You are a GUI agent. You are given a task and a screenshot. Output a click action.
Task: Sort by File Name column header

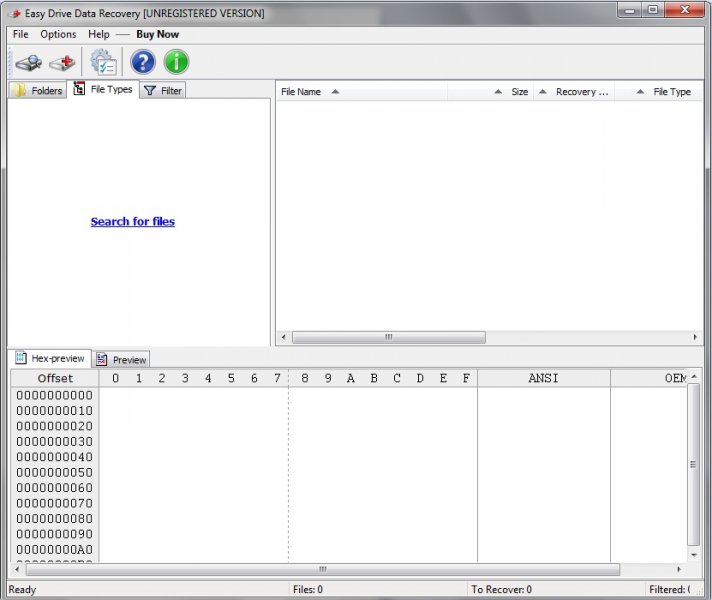point(361,92)
